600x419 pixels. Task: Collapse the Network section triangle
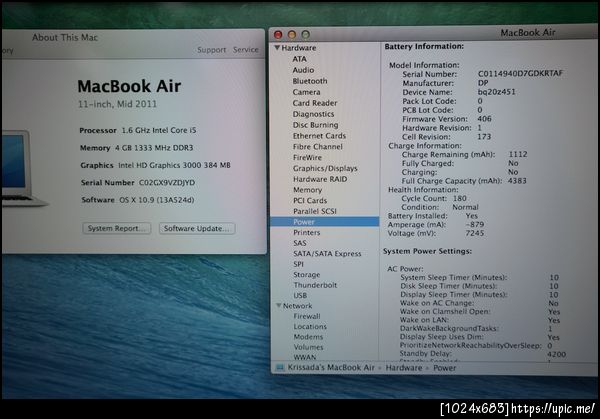tap(279, 305)
